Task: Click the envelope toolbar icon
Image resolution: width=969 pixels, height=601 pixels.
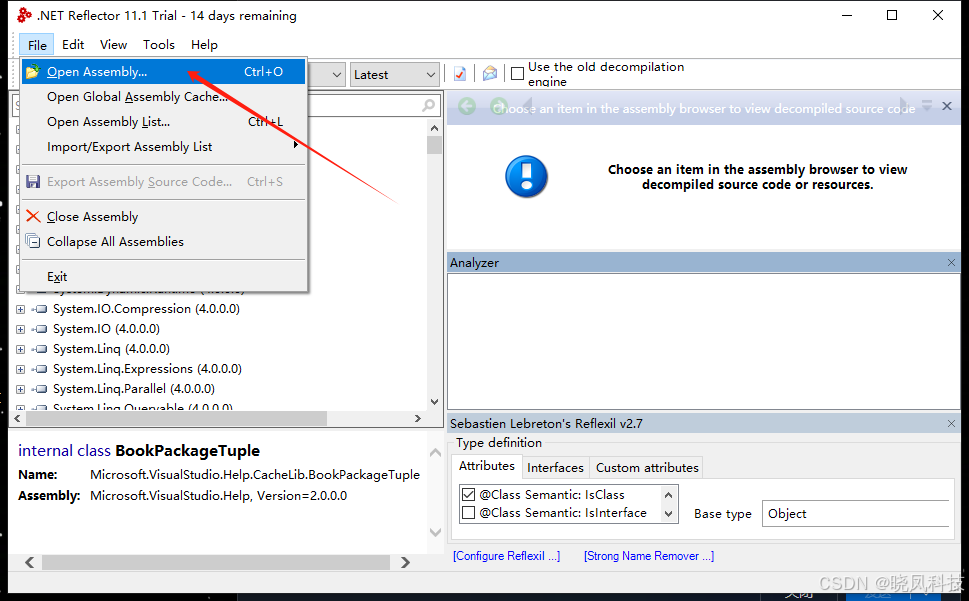Action: point(489,74)
